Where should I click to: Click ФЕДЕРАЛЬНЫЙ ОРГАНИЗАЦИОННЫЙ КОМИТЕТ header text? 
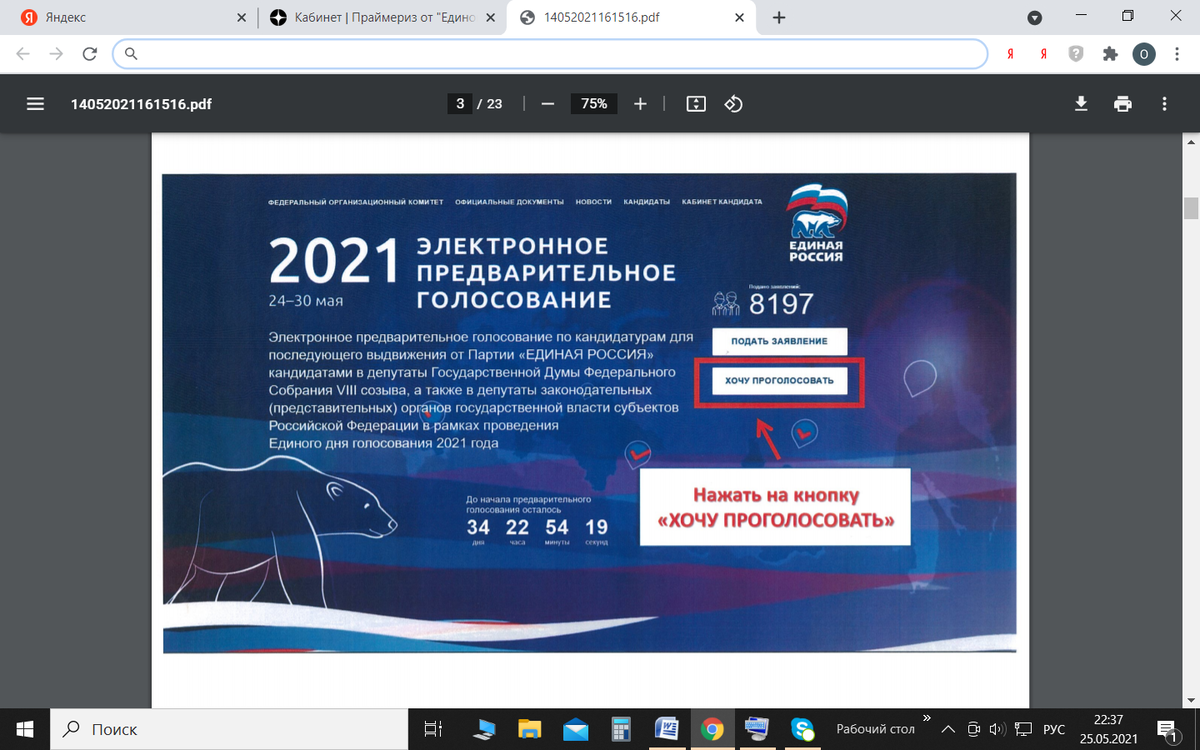click(x=356, y=202)
